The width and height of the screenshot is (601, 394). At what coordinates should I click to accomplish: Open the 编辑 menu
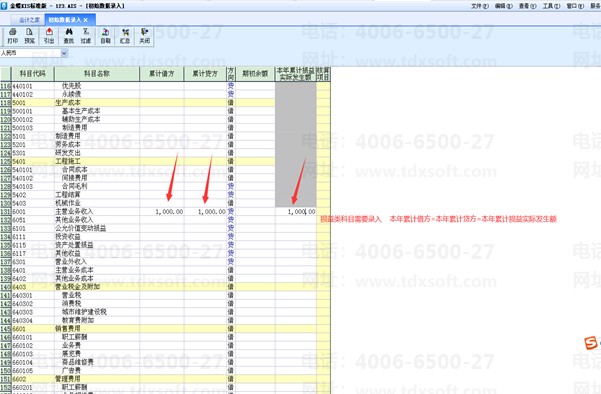click(x=503, y=6)
